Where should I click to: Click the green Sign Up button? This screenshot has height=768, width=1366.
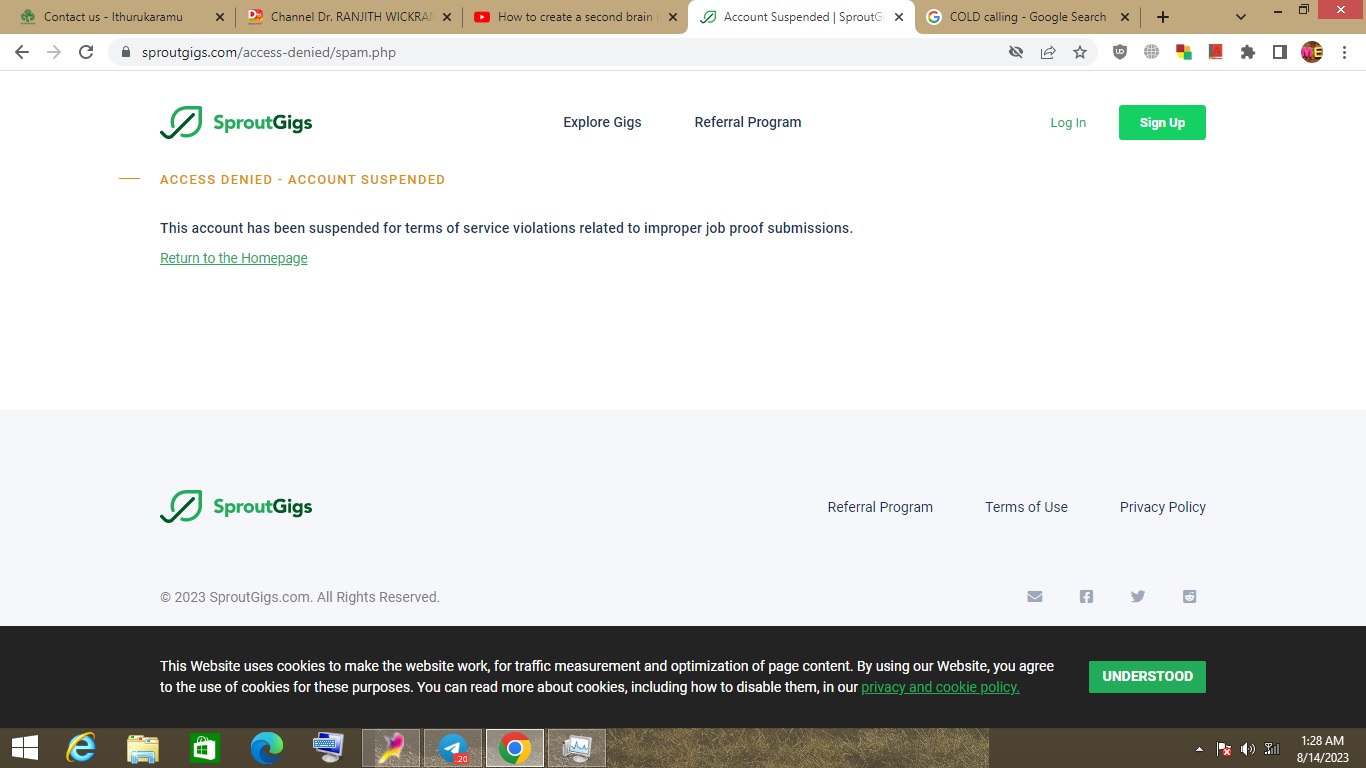click(1162, 122)
